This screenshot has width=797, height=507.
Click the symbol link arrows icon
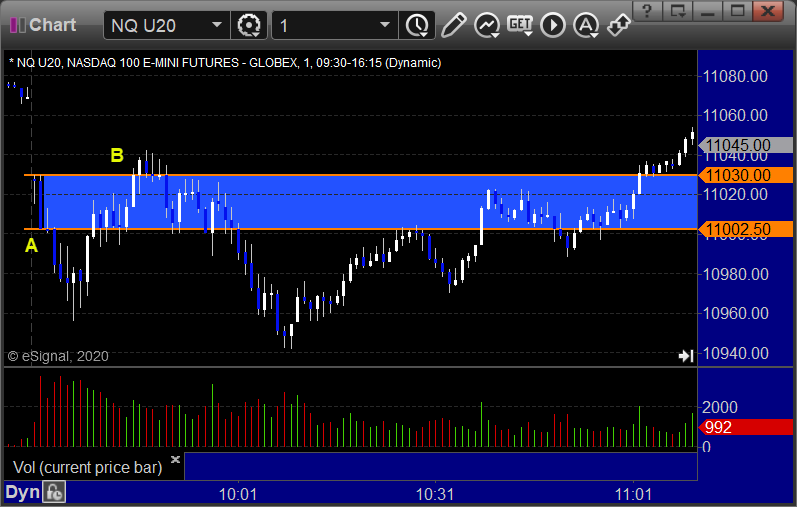point(619,25)
